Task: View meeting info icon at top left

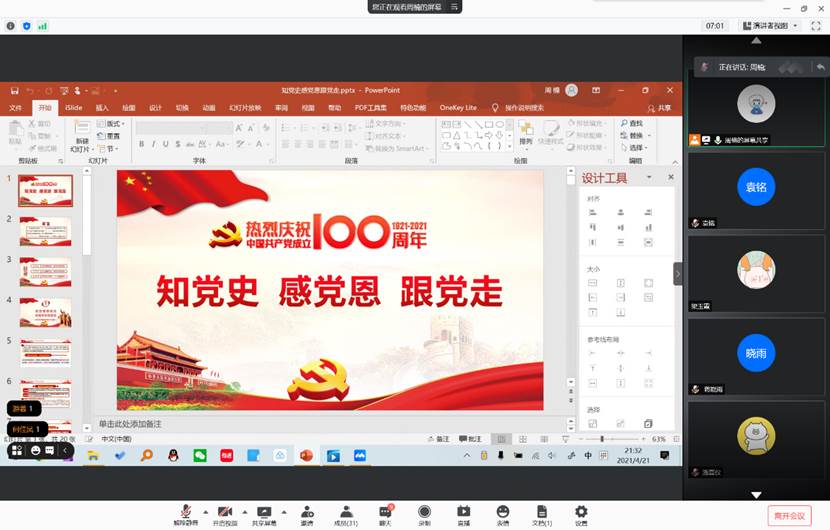Action: (11, 26)
